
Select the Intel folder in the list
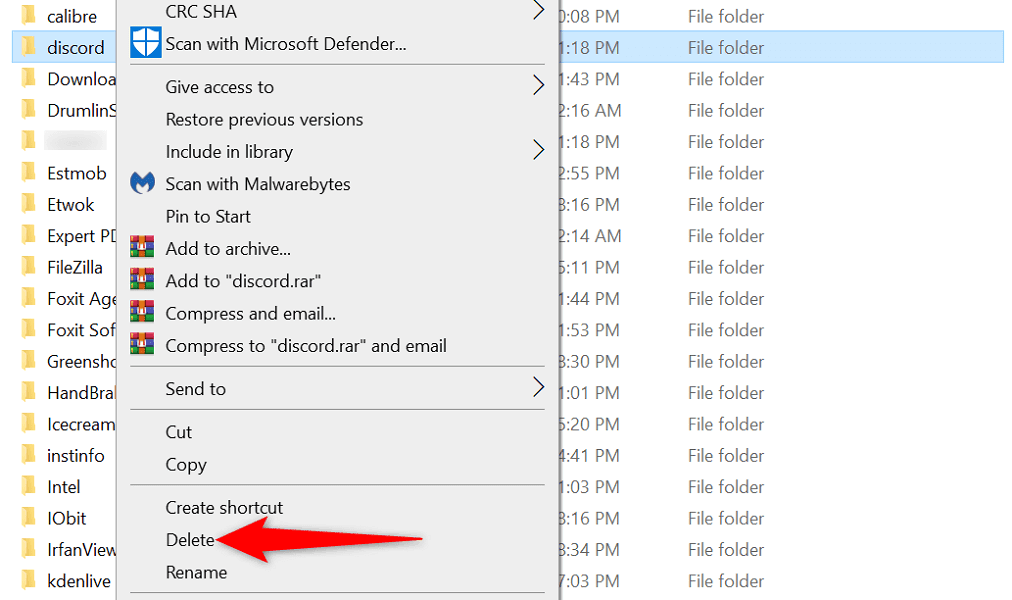64,487
